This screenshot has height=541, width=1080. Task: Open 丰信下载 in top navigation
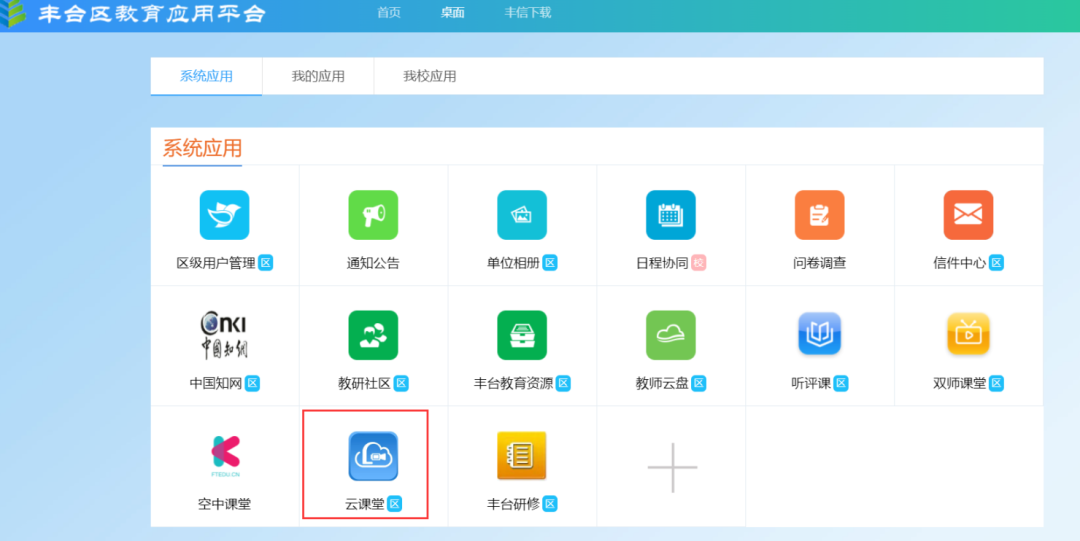click(528, 12)
